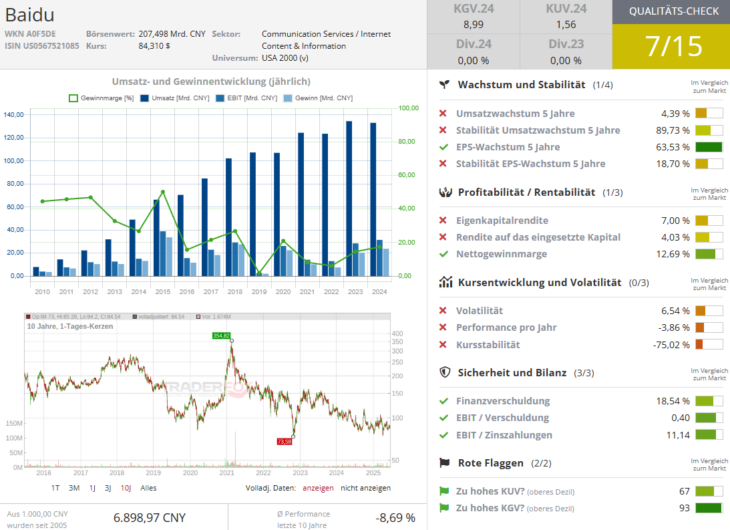The height and width of the screenshot is (530, 730).
Task: Click red X beside Stabilität Umsatzwachstum 5 Jahre
Action: pos(443,130)
